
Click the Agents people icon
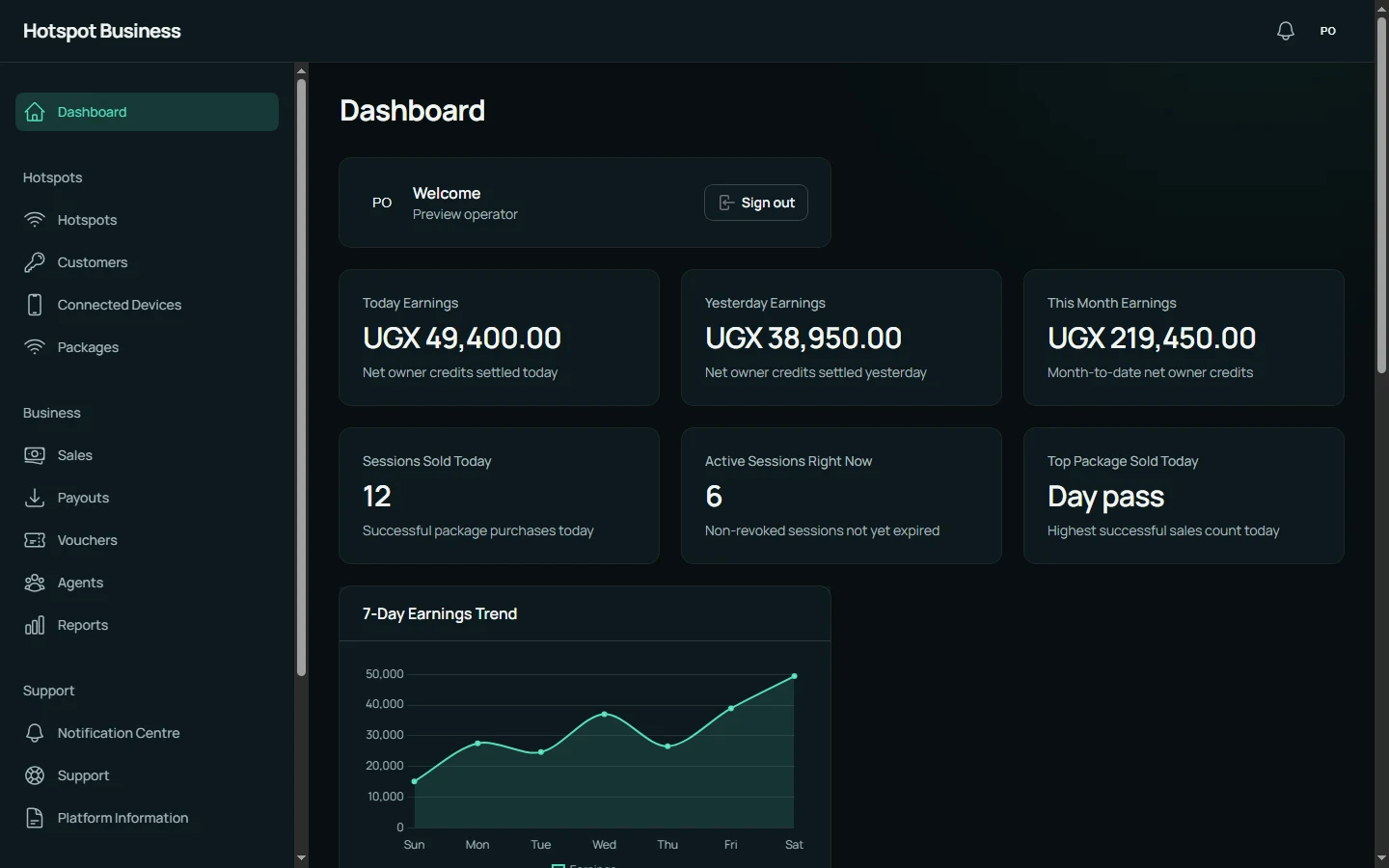click(35, 583)
